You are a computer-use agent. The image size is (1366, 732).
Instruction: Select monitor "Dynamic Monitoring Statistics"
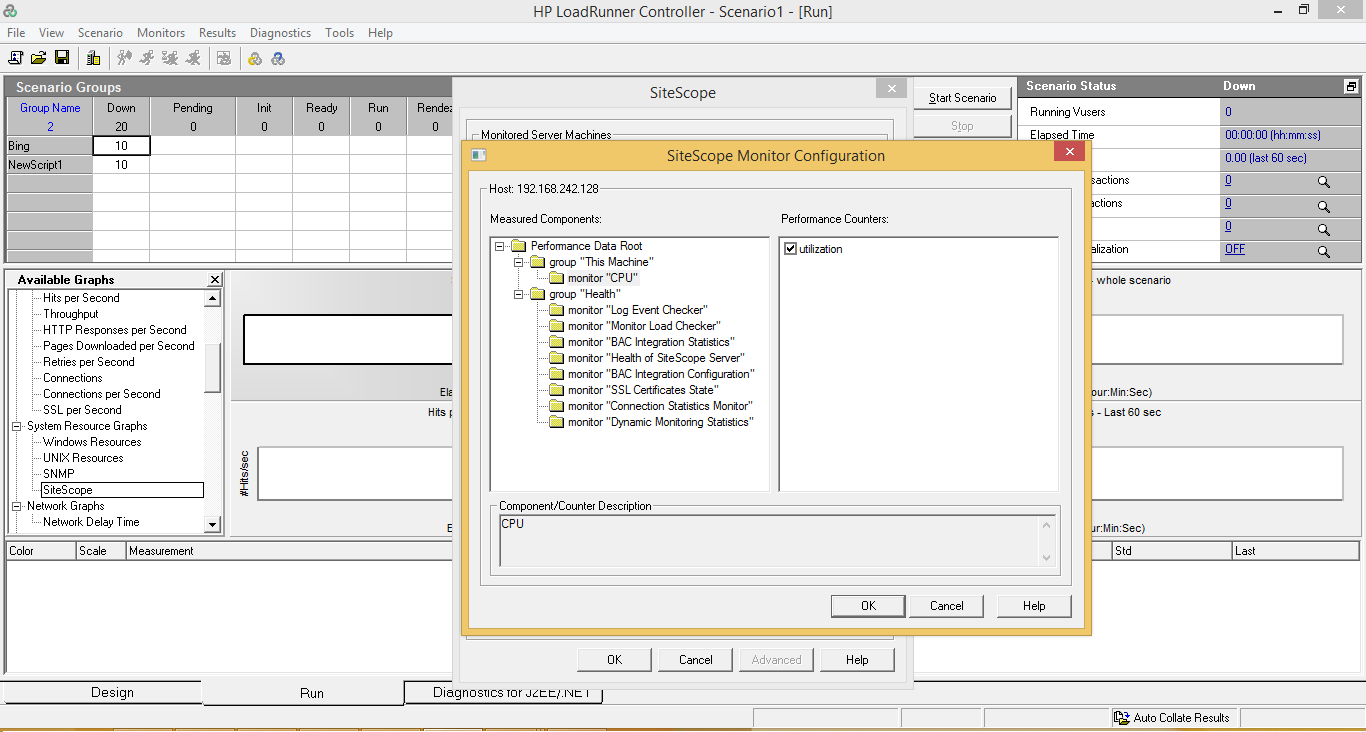click(x=661, y=422)
